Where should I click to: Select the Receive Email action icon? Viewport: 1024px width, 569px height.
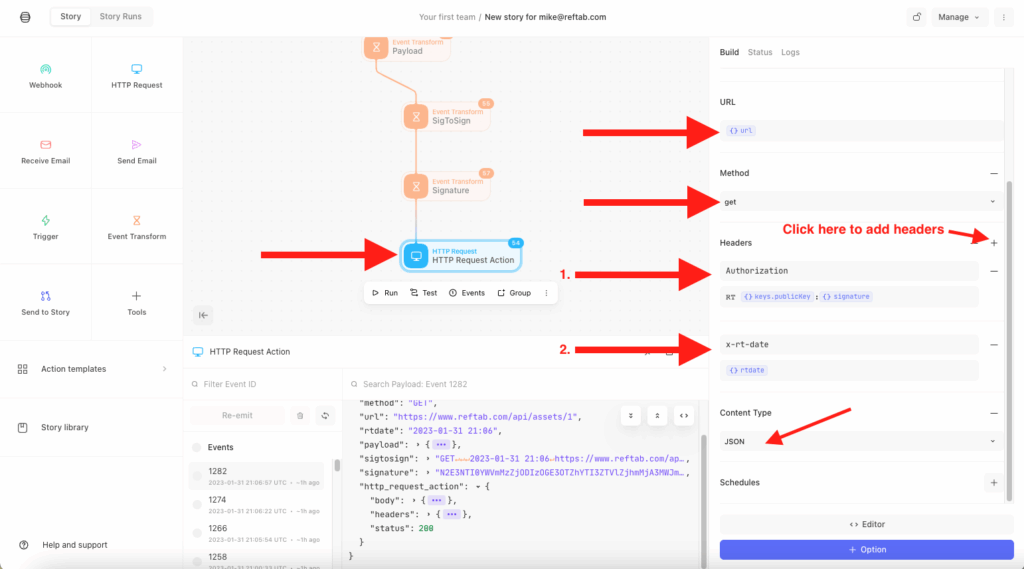point(46,144)
